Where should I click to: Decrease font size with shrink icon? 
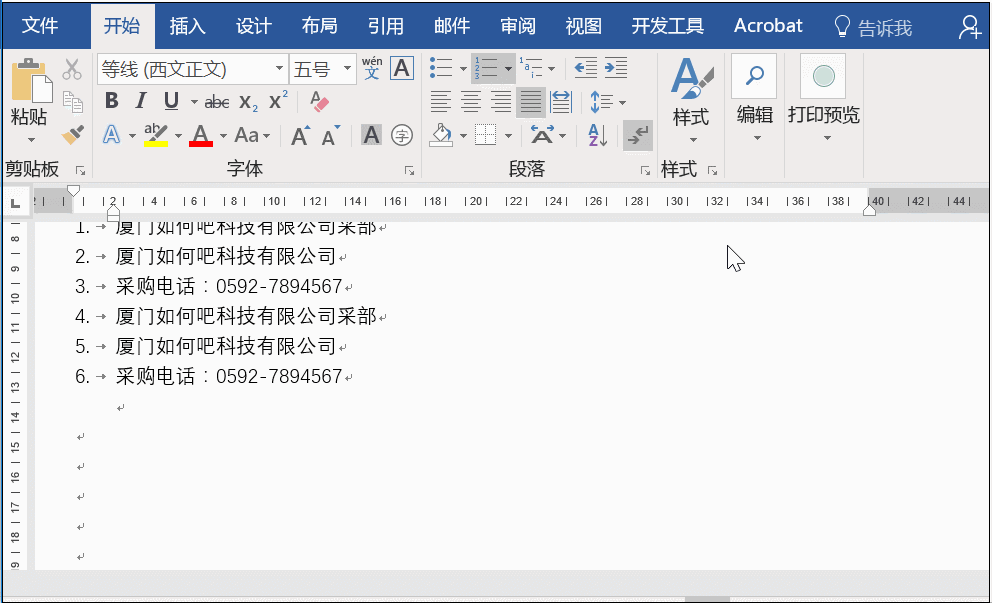[330, 135]
